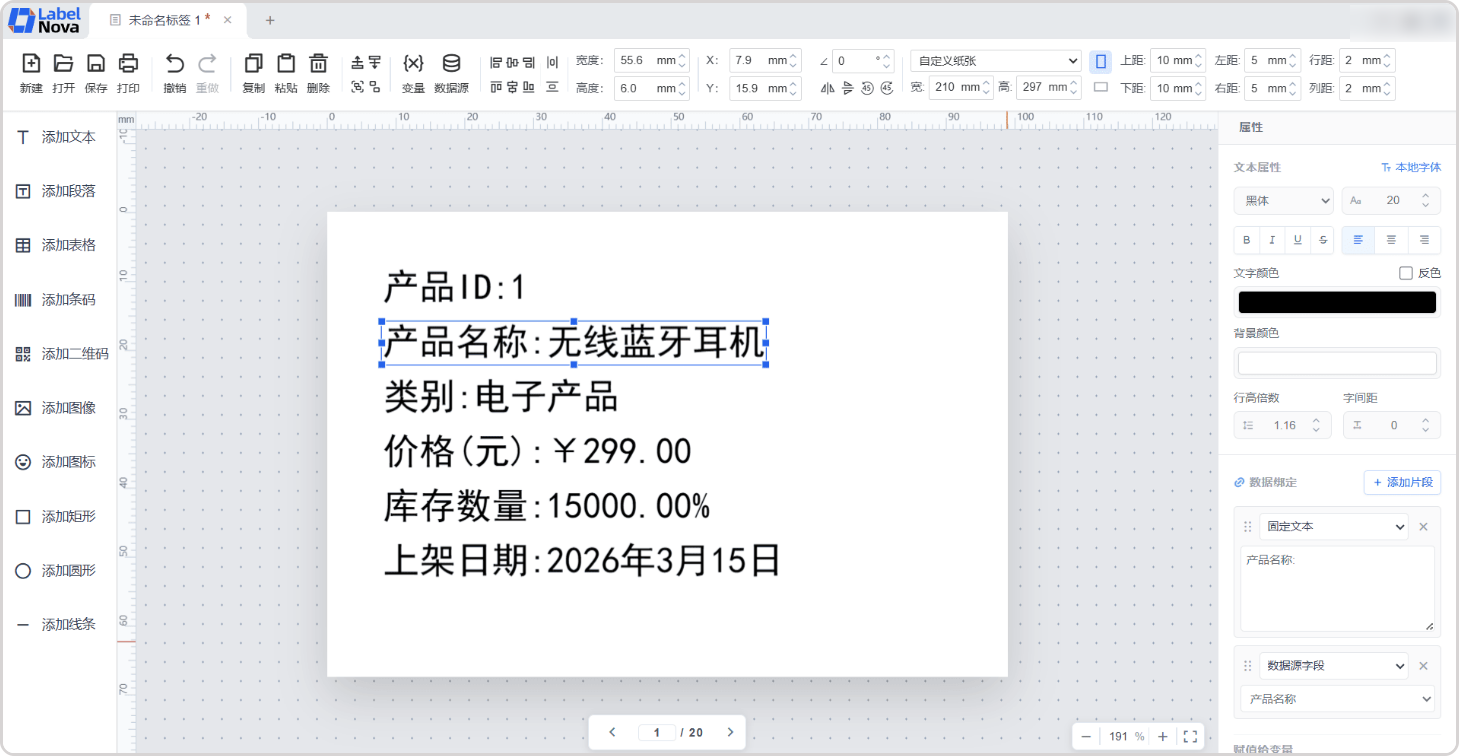The width and height of the screenshot is (1459, 756).
Task: Click the 打印 (Print) icon
Action: (x=128, y=64)
